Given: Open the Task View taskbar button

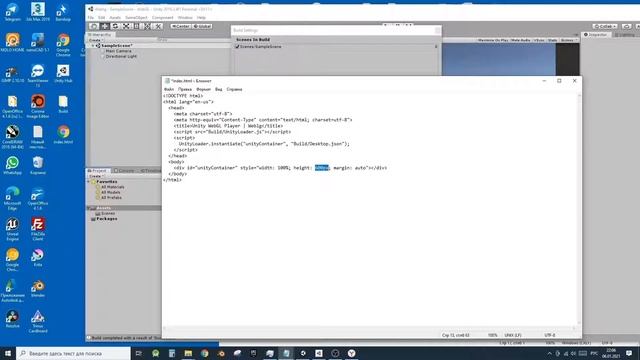Looking at the screenshot, I should point(139,353).
